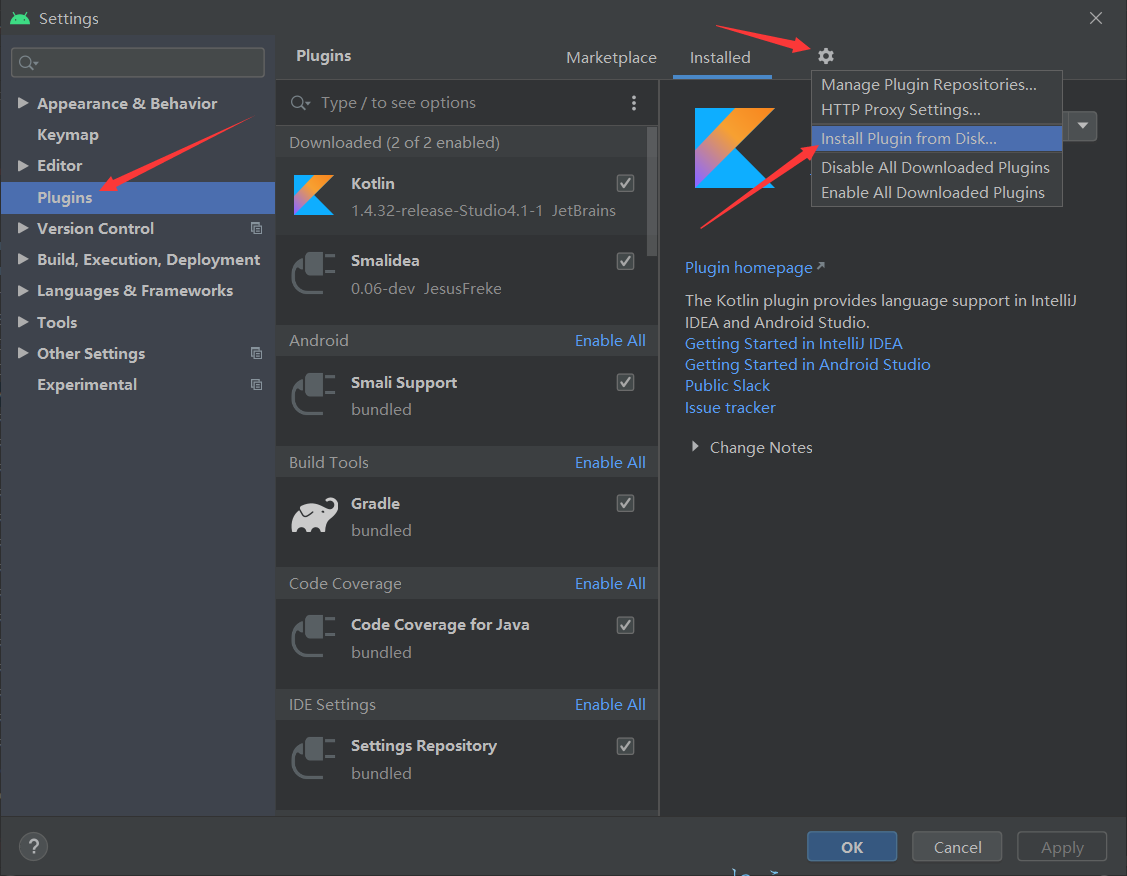This screenshot has width=1127, height=876.
Task: Select Keymap in settings tree
Action: (x=68, y=134)
